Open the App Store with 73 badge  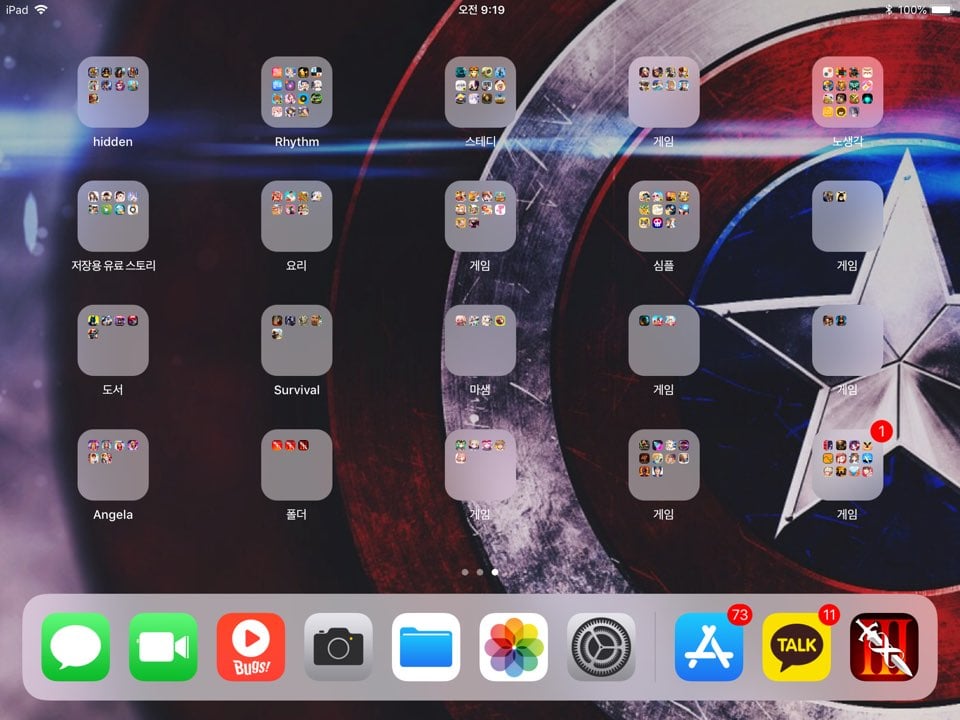[709, 647]
